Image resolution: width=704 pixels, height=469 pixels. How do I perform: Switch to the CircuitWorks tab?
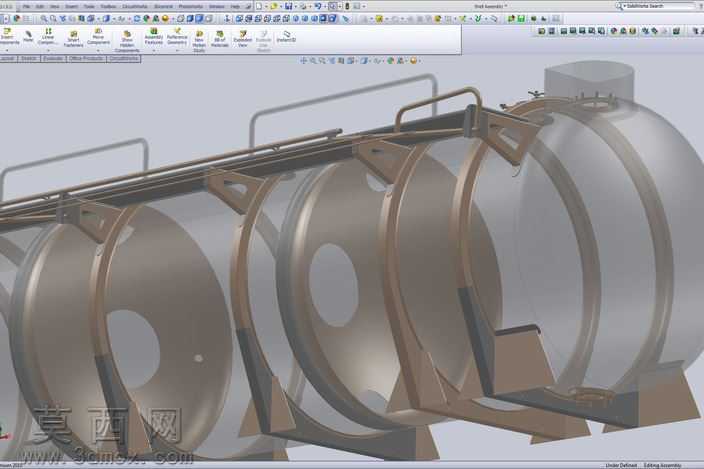(123, 58)
